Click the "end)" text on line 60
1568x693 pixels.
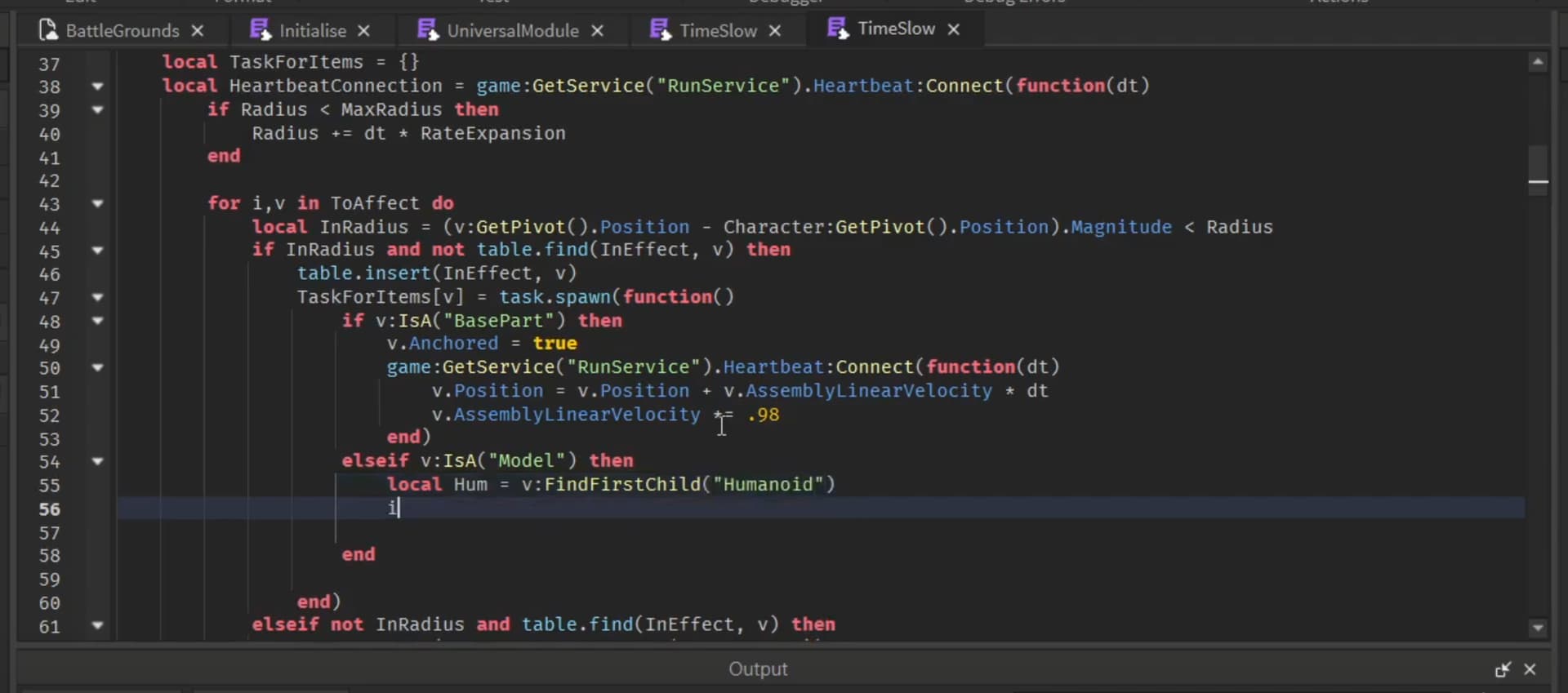tap(318, 602)
